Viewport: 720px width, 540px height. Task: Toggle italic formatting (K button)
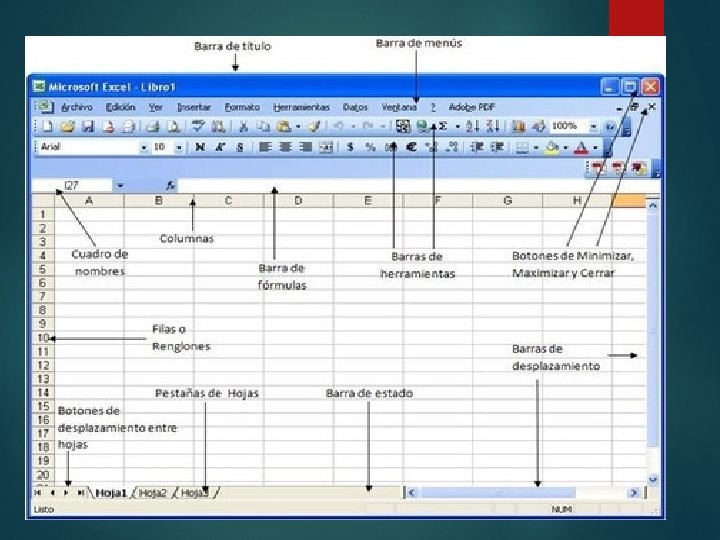pyautogui.click(x=220, y=147)
